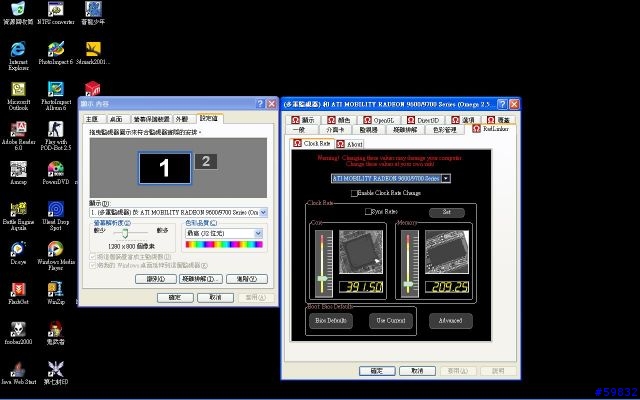This screenshot has width=640, height=400.
Task: Click the 識別 button in Display Properties
Action: 156,279
